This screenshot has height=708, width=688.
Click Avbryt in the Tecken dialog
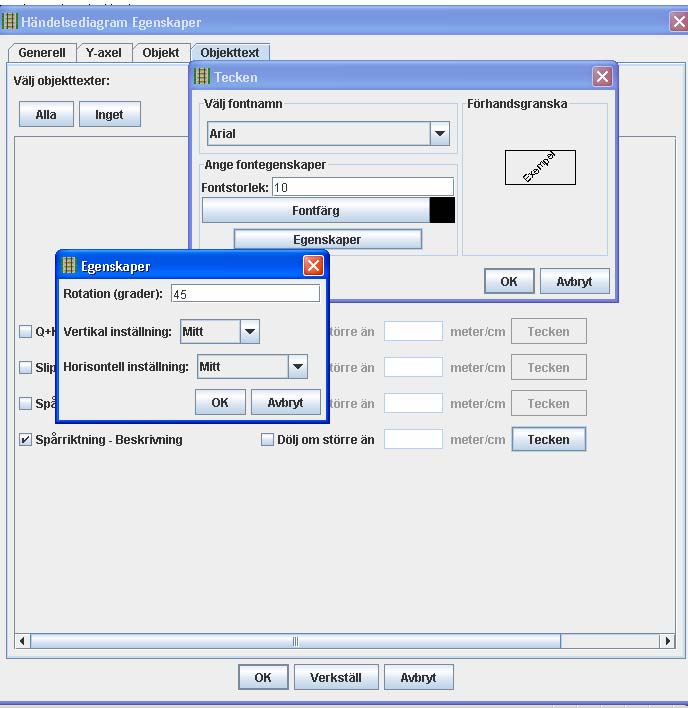coord(574,281)
